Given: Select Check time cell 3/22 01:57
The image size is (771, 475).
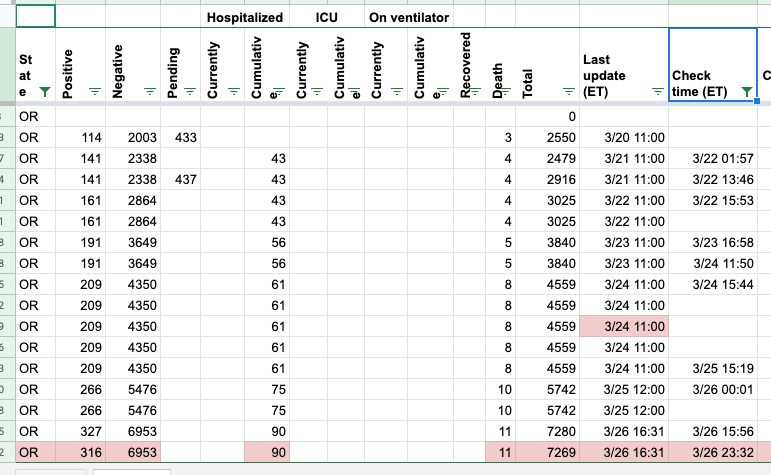Looking at the screenshot, I should tap(713, 159).
